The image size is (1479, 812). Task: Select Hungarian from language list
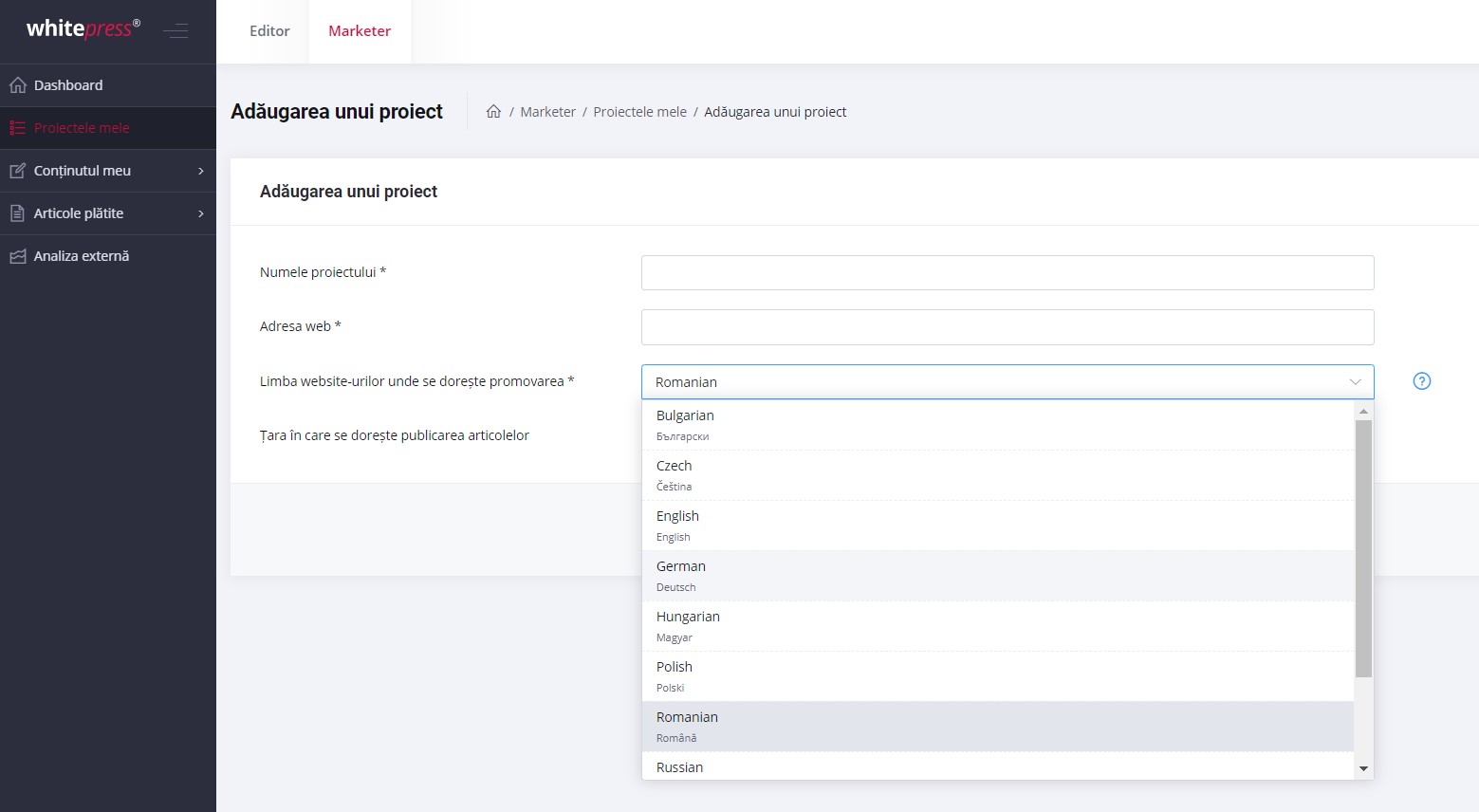(x=998, y=626)
